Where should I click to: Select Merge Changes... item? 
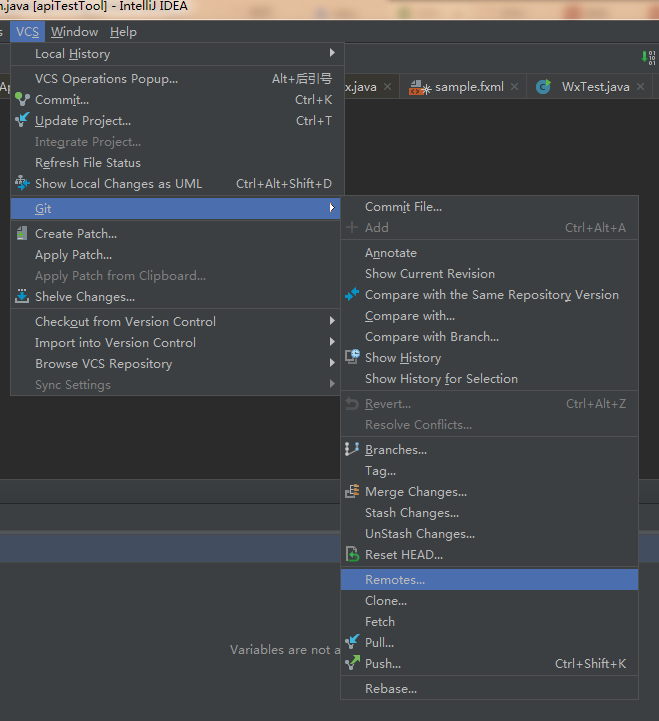[x=489, y=492]
